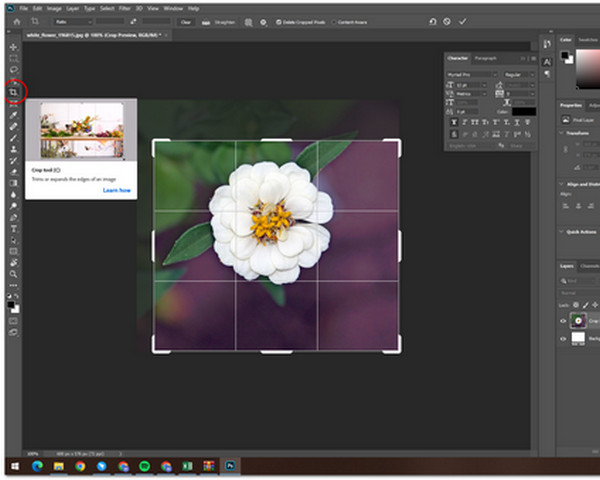
Task: Collapse the Quick Actions section
Action: point(561,232)
